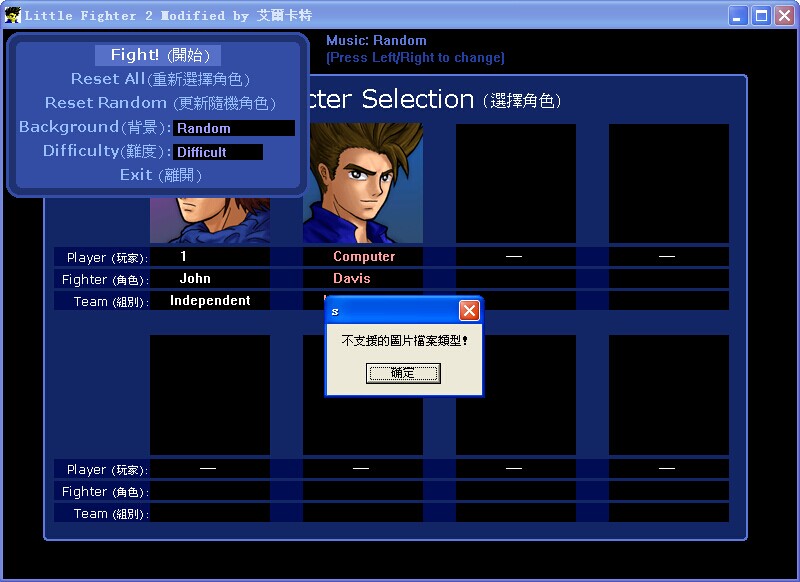Screen dimensions: 800x582
Task: Change the Background value field showing Random
Action: click(x=234, y=128)
